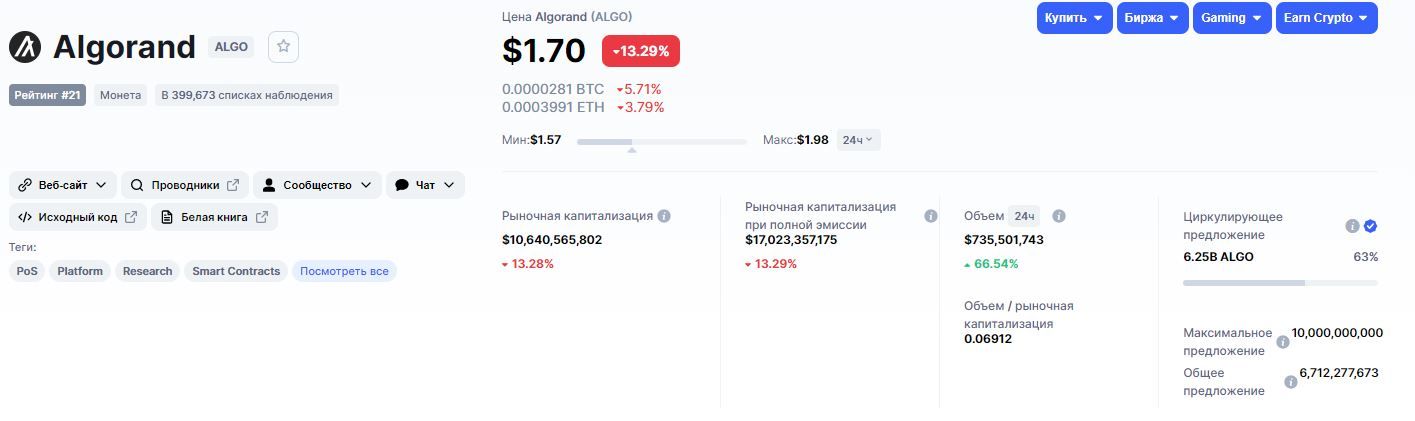Click the blue verified checkmark badge
The height and width of the screenshot is (421, 1415).
1370,226
